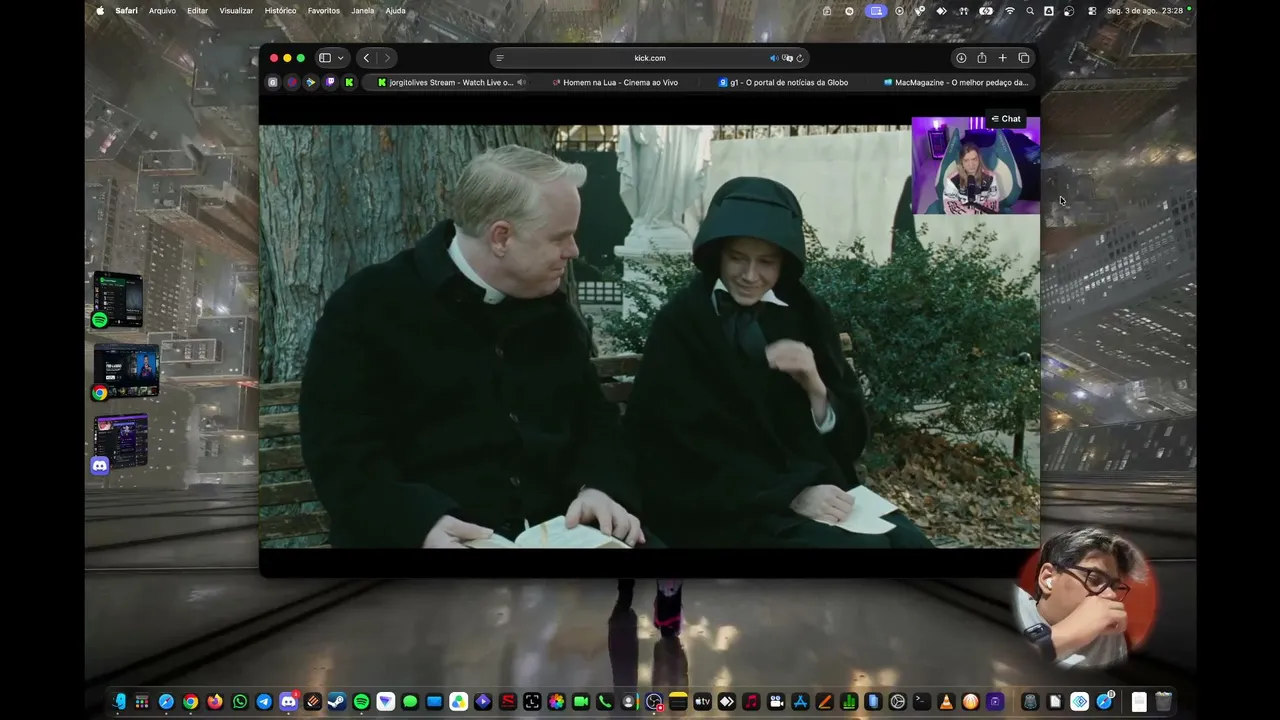The image size is (1280, 720).
Task: Open Telegram from the dock
Action: (264, 702)
